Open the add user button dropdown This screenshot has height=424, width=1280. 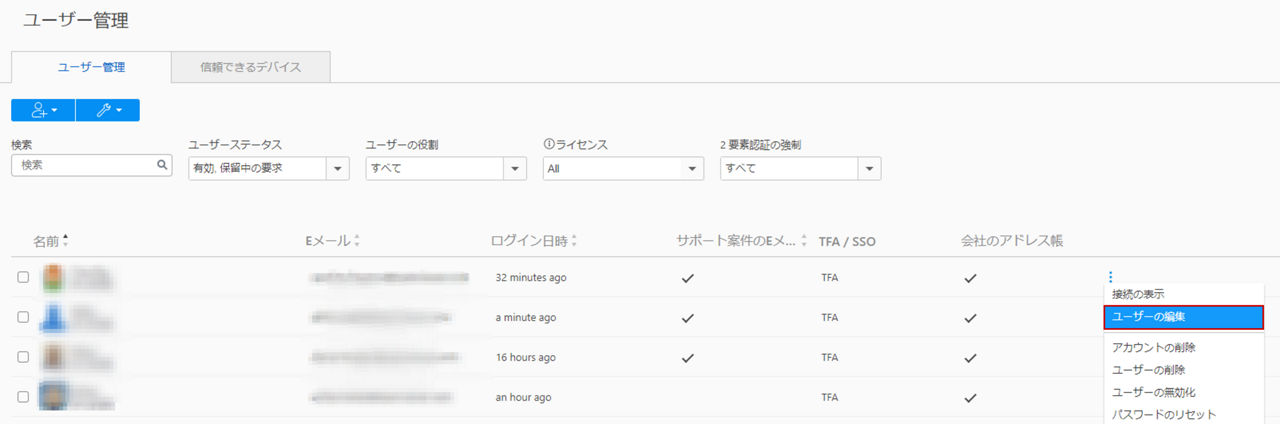pyautogui.click(x=43, y=110)
